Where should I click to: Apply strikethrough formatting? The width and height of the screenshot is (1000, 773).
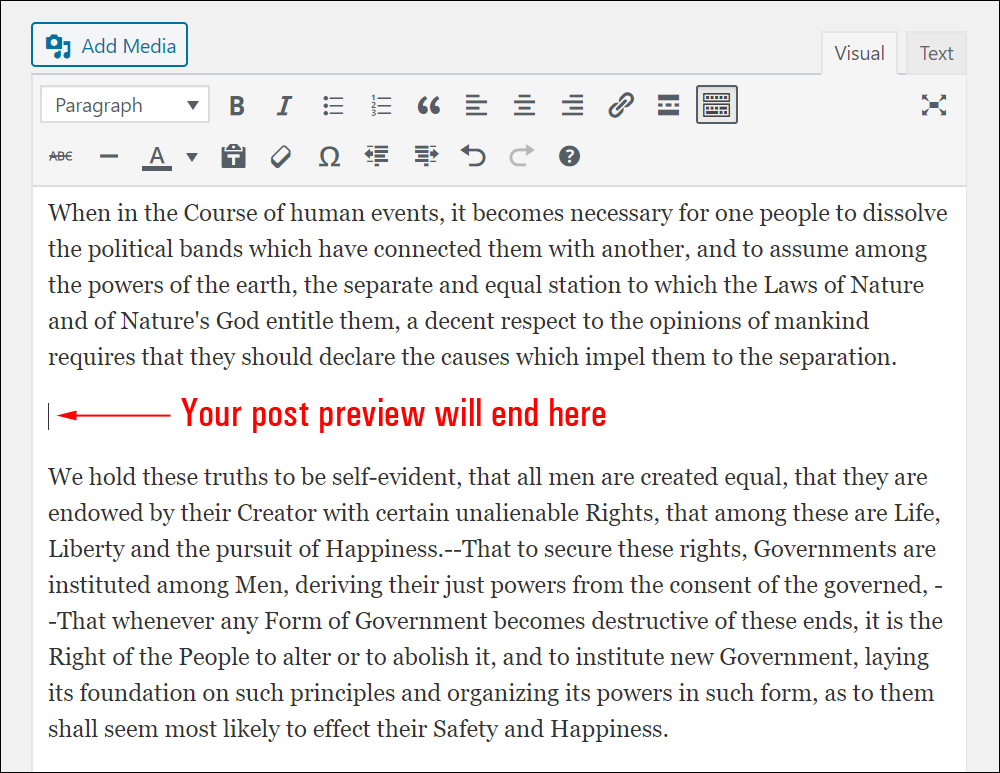(61, 156)
